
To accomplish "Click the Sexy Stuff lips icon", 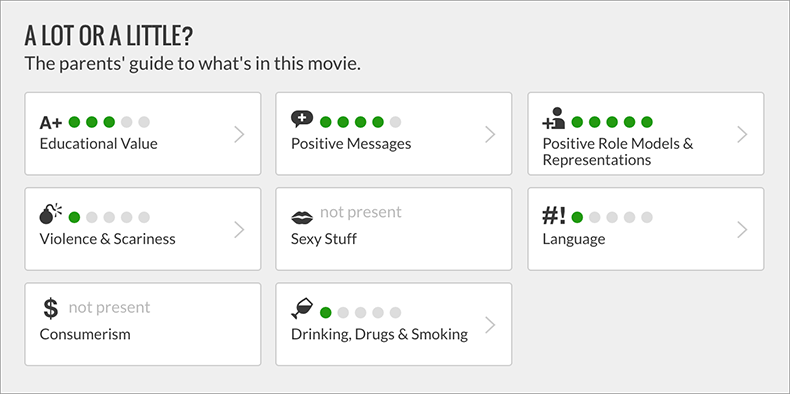I will (302, 218).
